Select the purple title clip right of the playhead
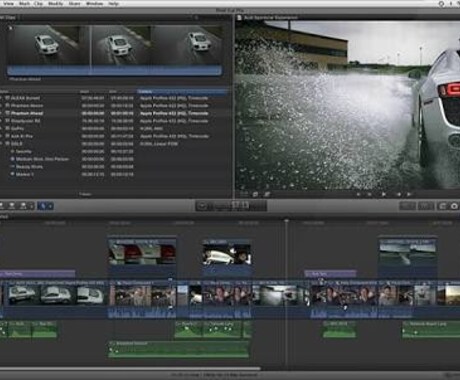Image resolution: width=460 pixels, height=380 pixels. pos(330,274)
